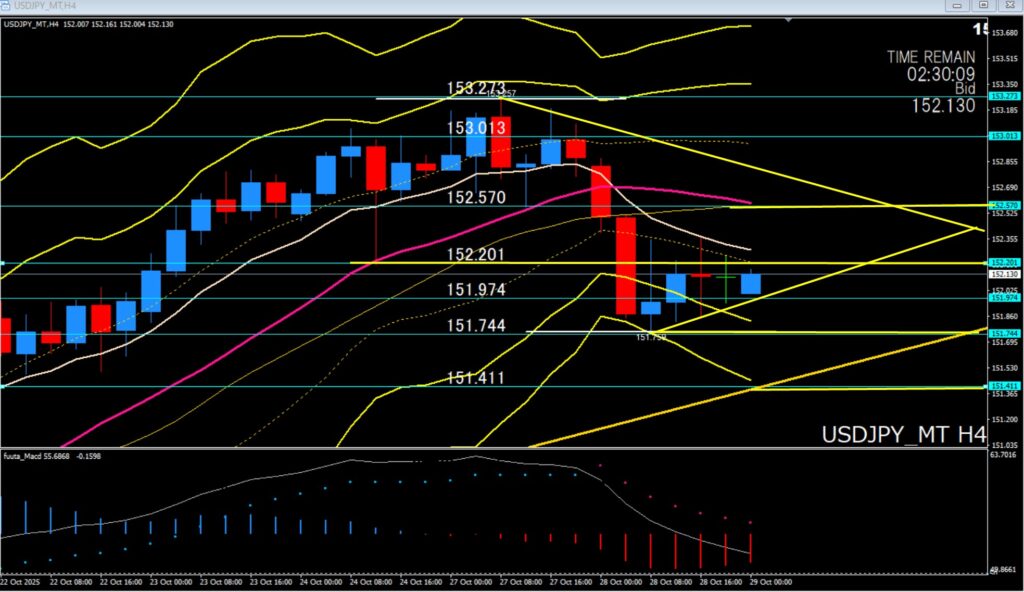Click the 151.411 support level text
This screenshot has width=1024, height=592.
click(x=476, y=378)
